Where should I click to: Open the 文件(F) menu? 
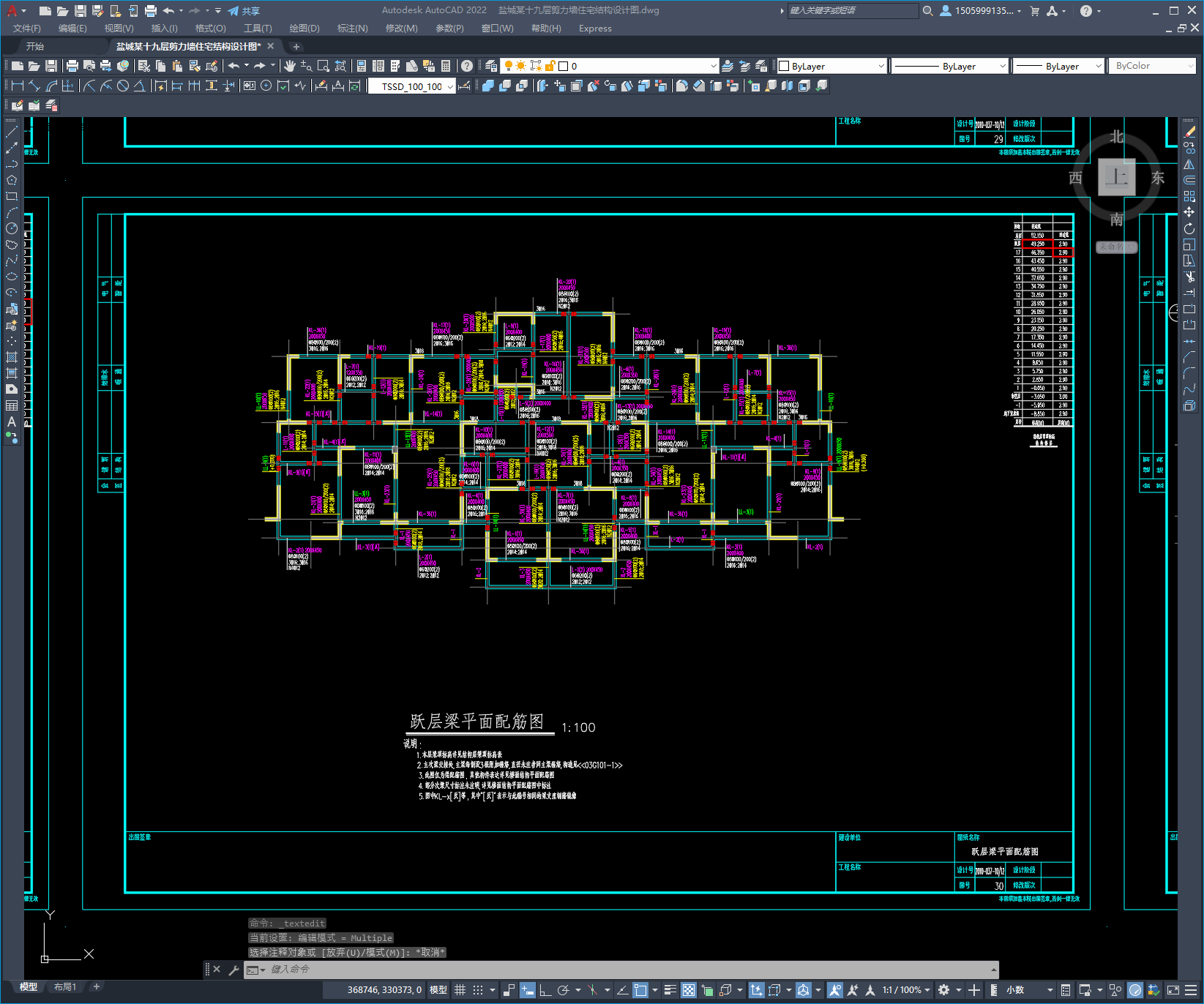27,29
